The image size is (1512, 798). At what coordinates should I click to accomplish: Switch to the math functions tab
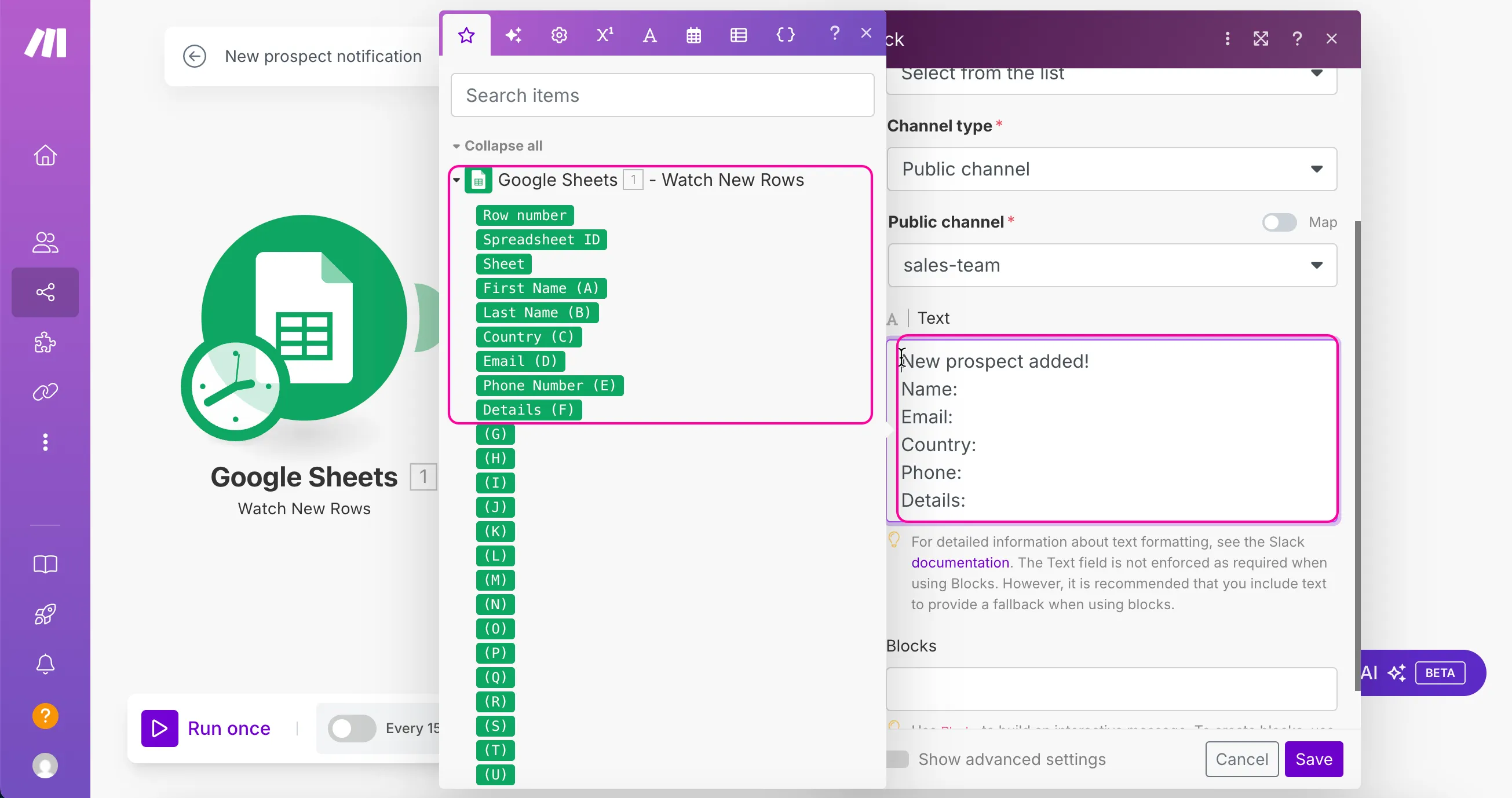click(x=605, y=35)
